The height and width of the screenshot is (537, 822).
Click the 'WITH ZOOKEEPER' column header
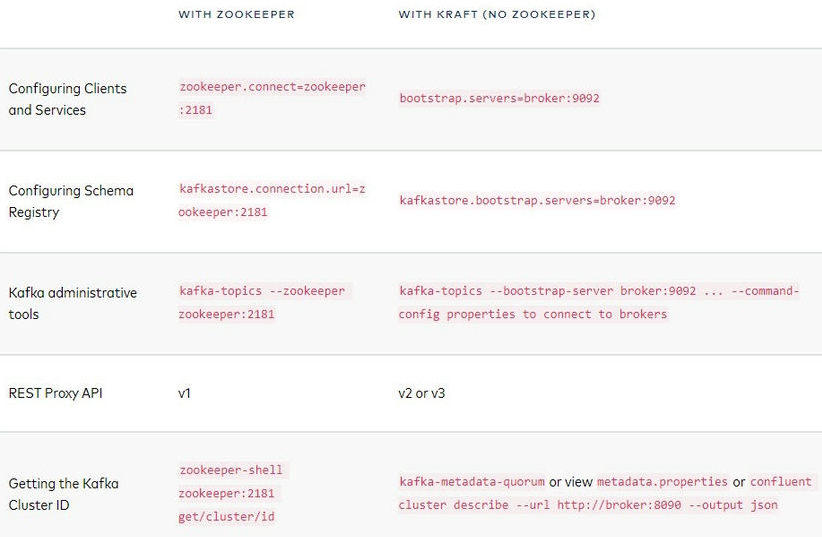click(236, 15)
